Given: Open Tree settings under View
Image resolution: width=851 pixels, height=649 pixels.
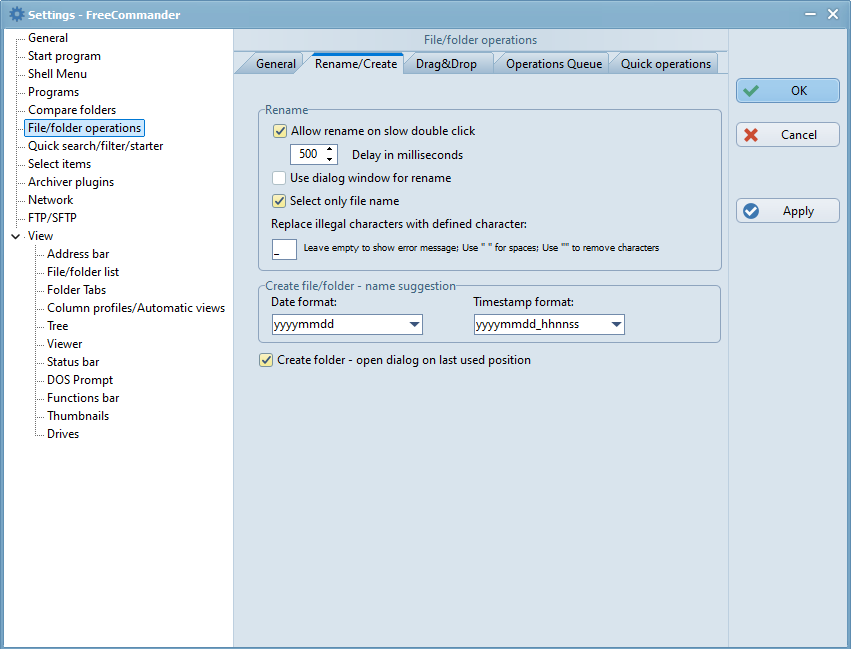Looking at the screenshot, I should tap(58, 326).
